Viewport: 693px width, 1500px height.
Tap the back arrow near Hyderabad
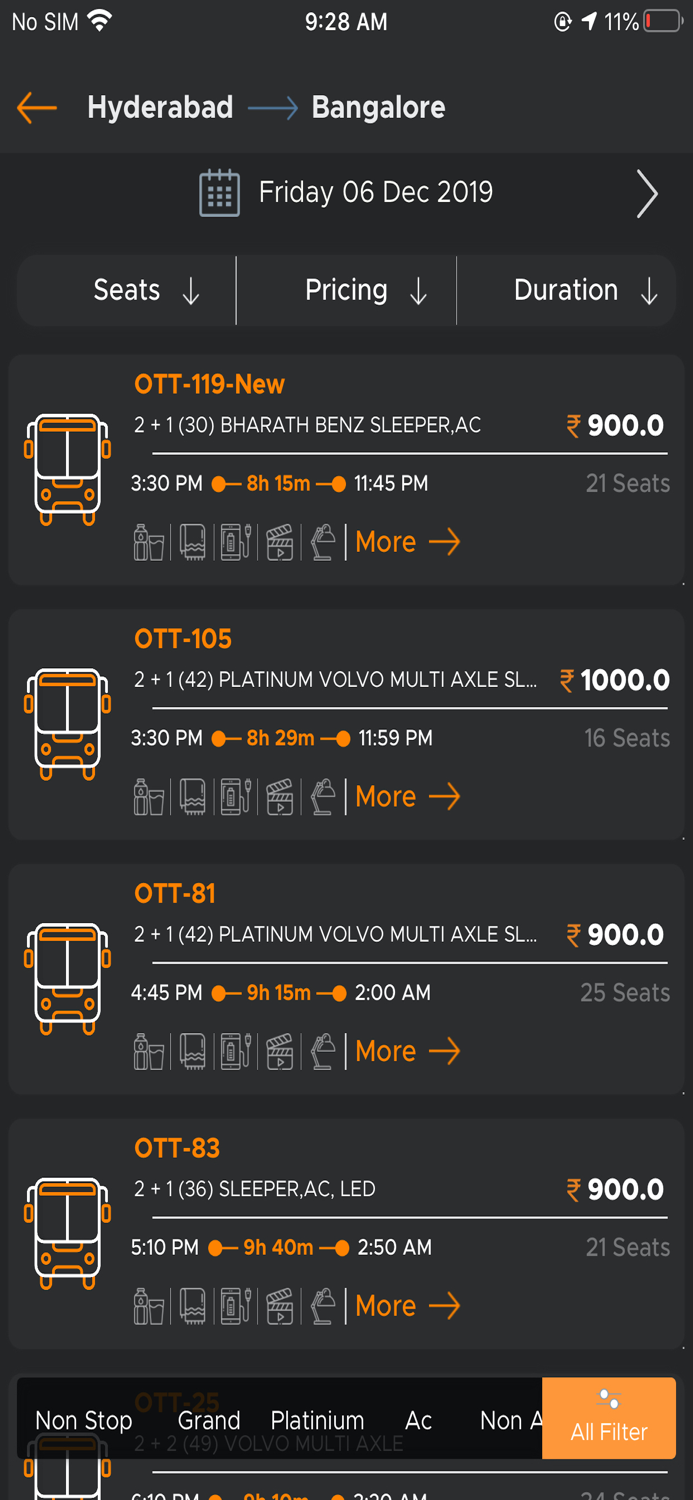point(36,107)
